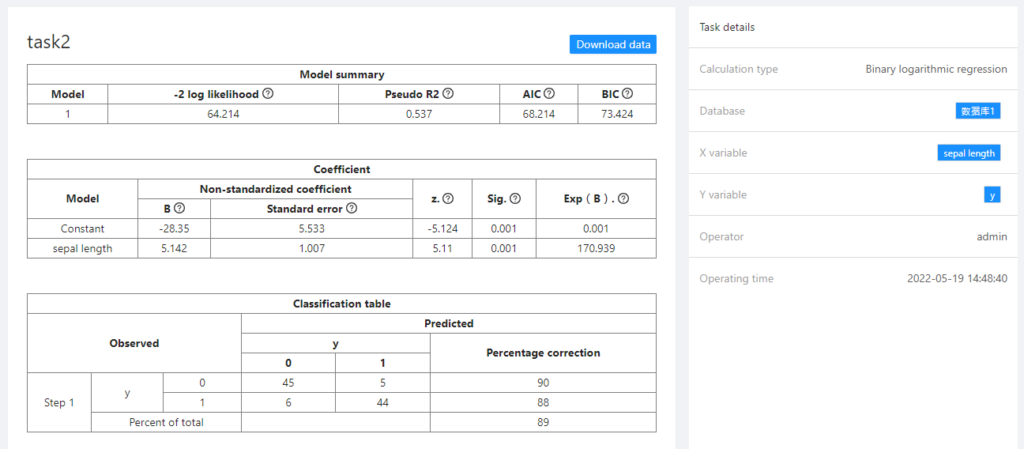Screen dimensions: 1024x449
Task: Select the 64.214 log likelihood value
Action: (222, 114)
